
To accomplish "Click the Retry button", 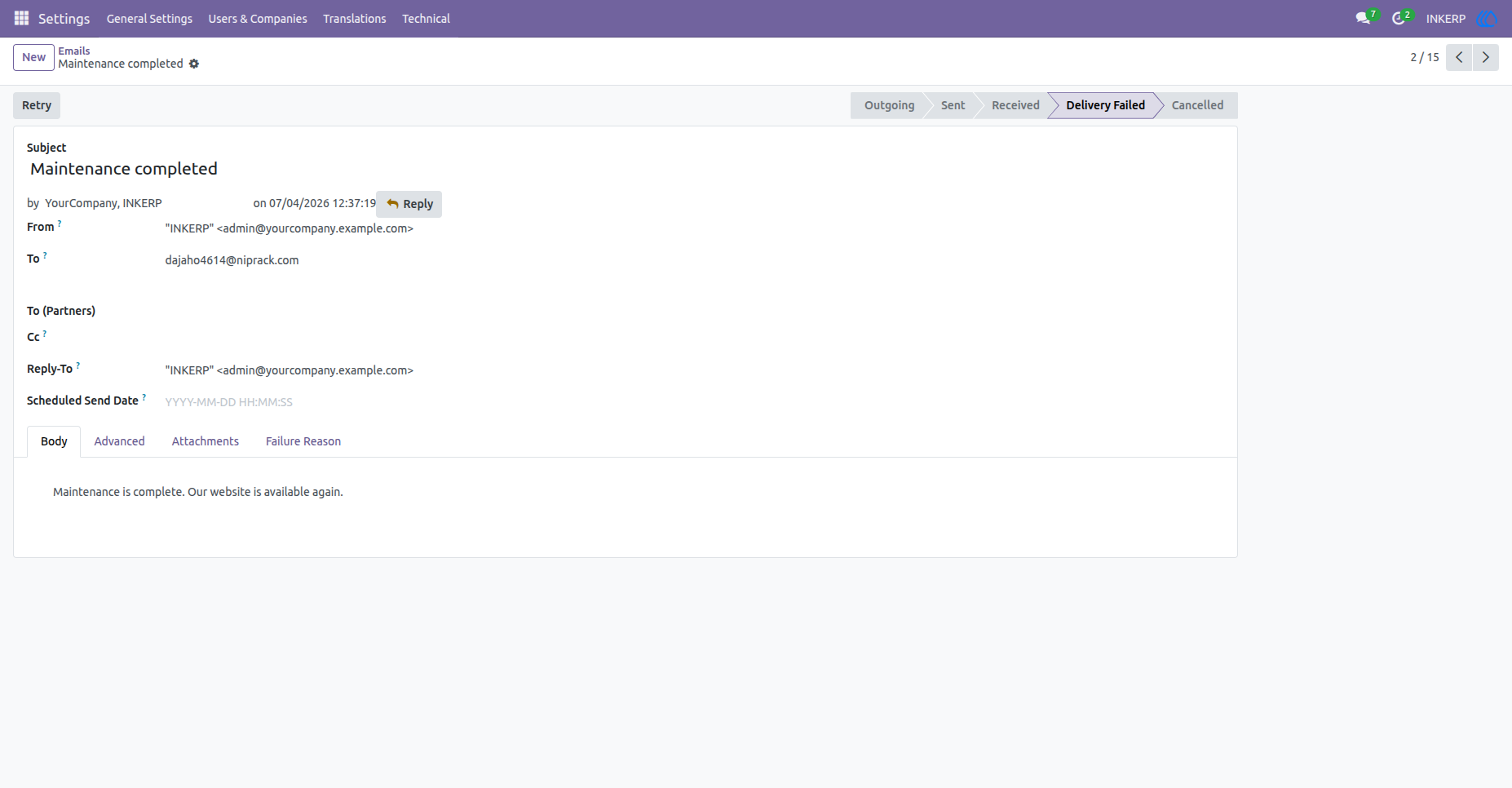I will 37,105.
